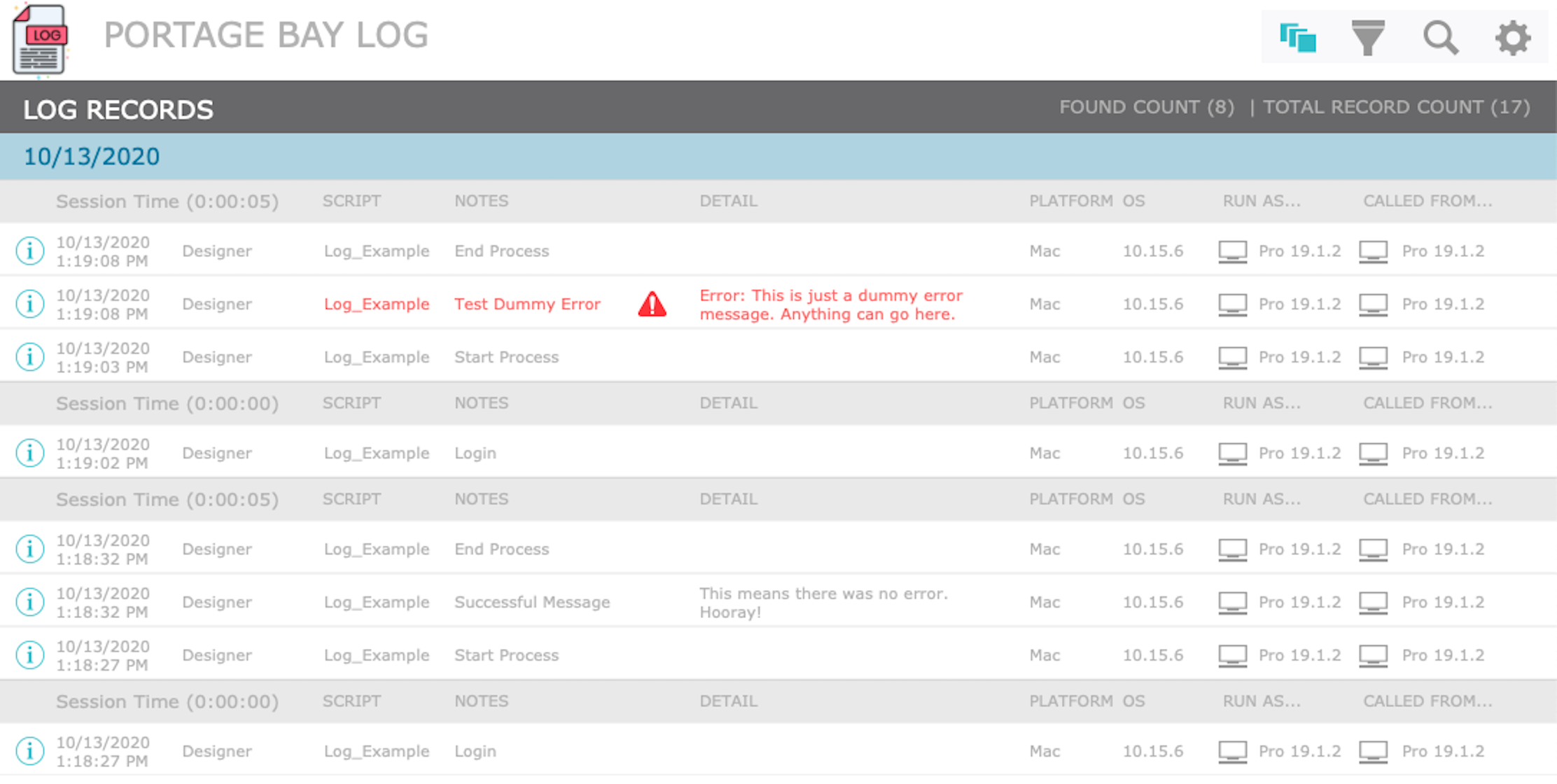Viewport: 1557px width, 784px height.
Task: Click the DETAIL column header in first session
Action: point(728,201)
